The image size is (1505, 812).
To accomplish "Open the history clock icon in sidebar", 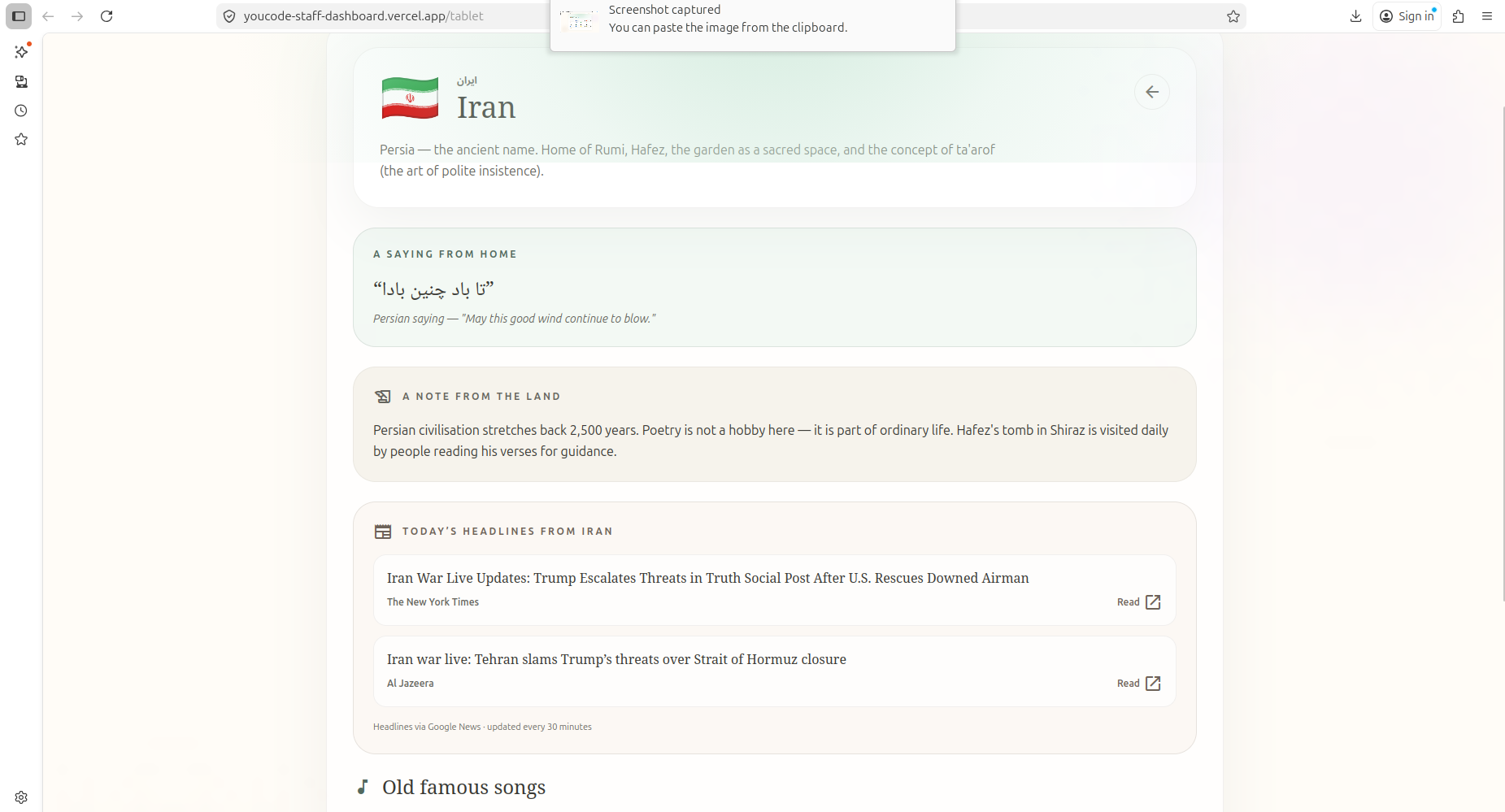I will point(21,111).
